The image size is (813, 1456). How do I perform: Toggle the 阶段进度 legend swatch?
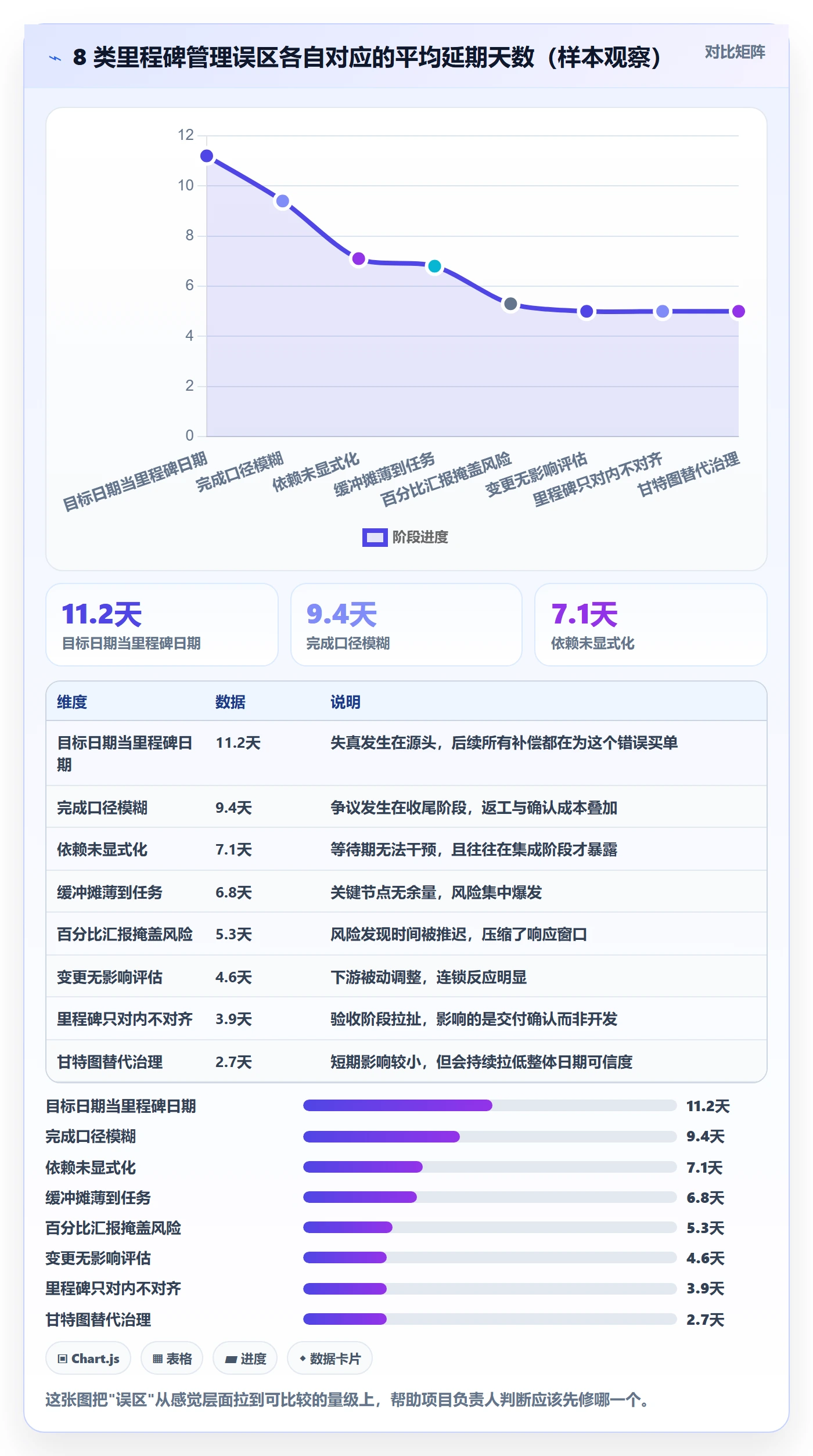tap(375, 538)
